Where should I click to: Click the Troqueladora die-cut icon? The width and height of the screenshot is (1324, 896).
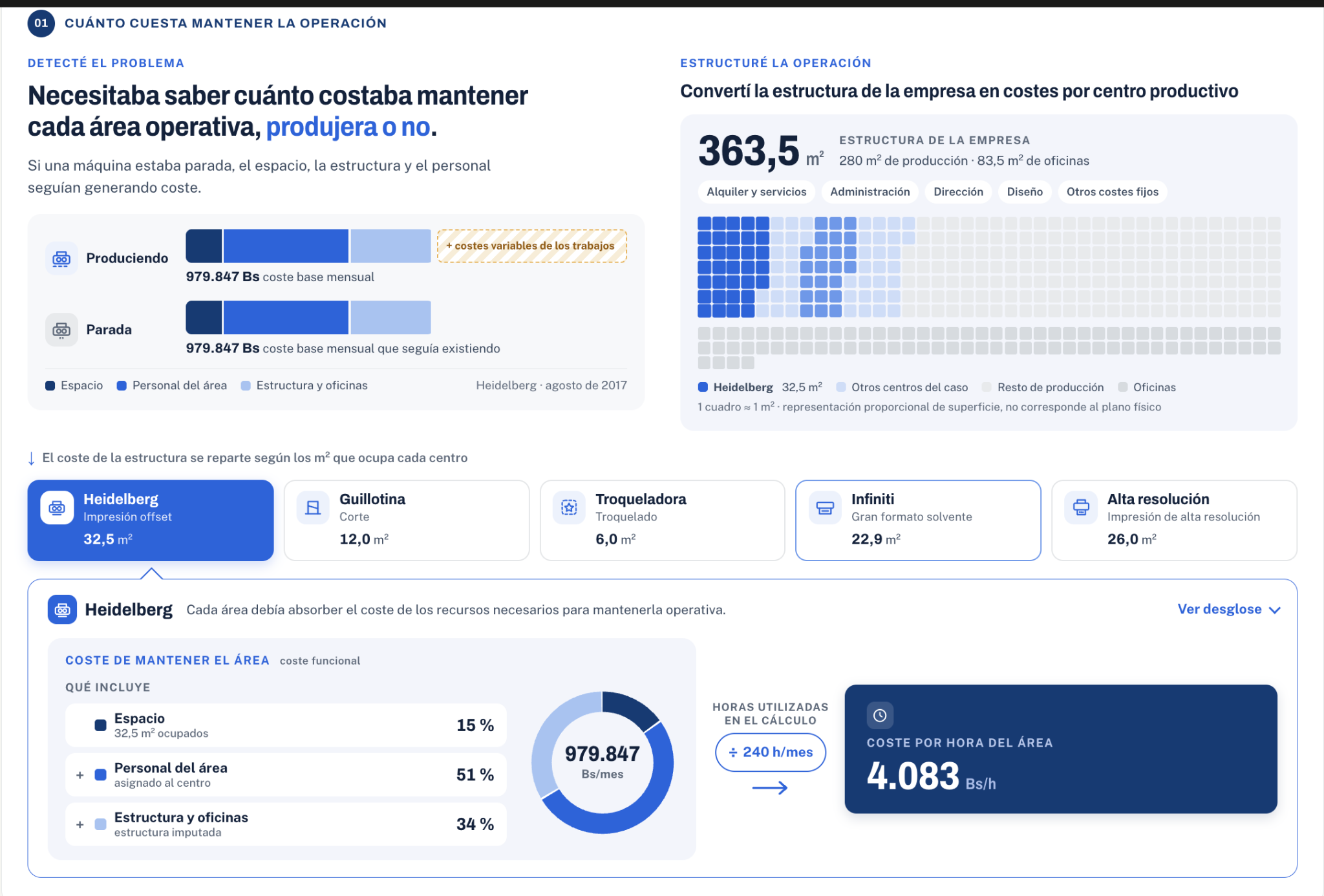[x=569, y=507]
